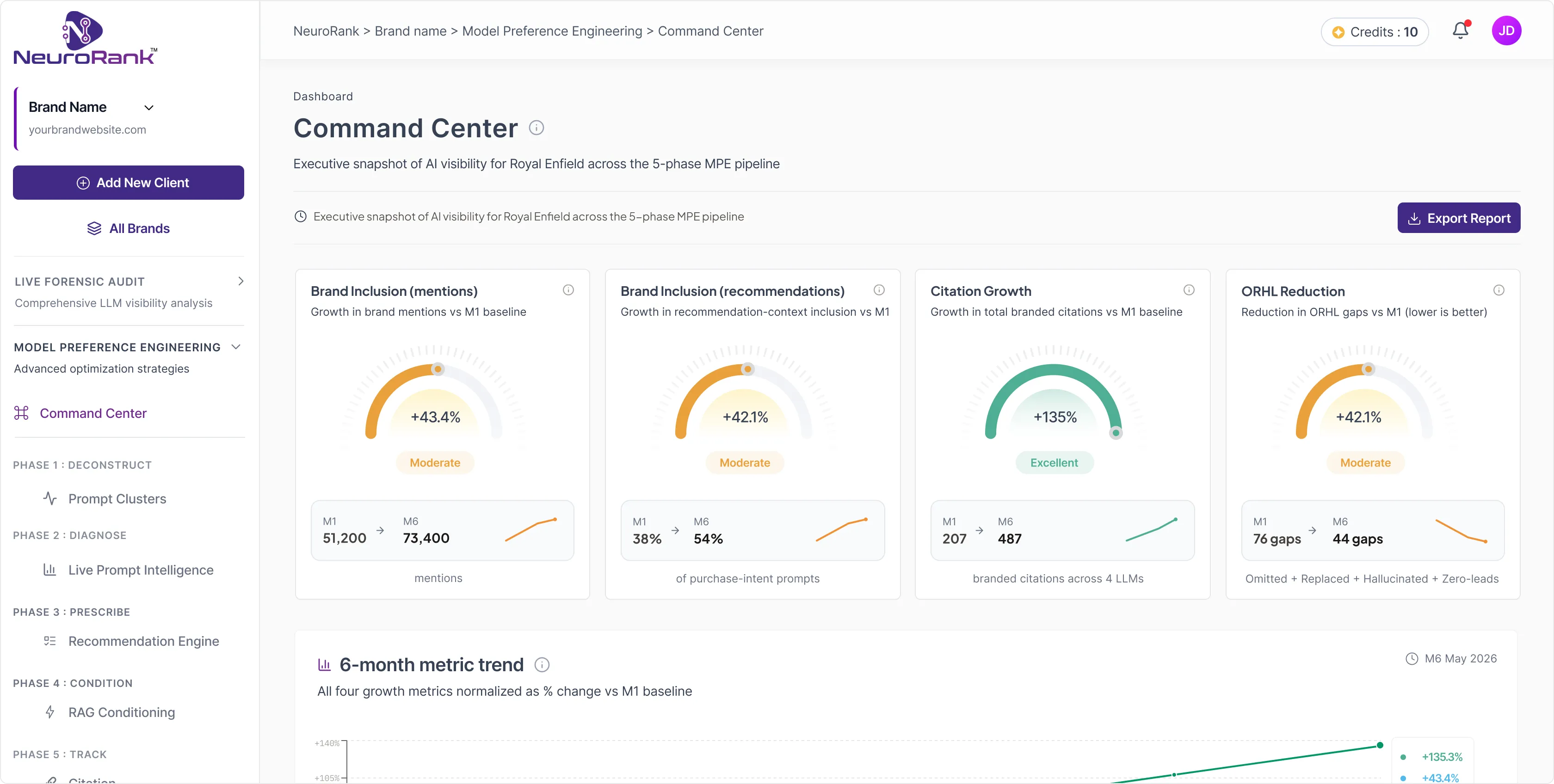Click the 51,200 M1 mentions value
Viewport: 1554px width, 784px height.
pos(345,538)
